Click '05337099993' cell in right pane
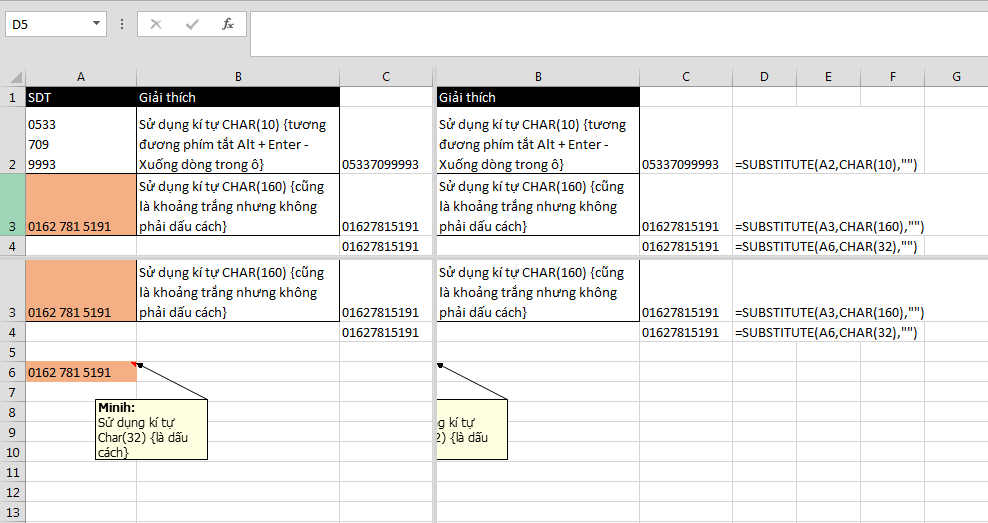This screenshot has height=523, width=988. tap(686, 140)
